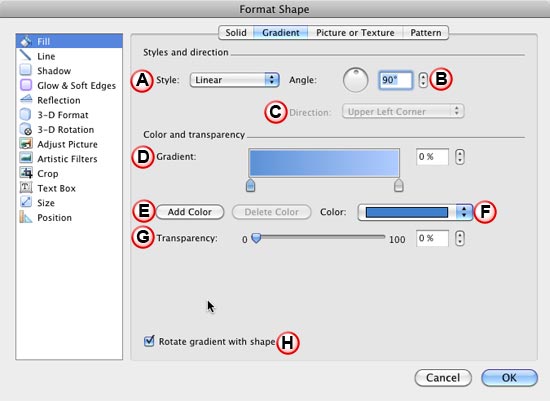Viewport: 550px width, 401px height.
Task: Click the Size category icon
Action: (x=26, y=203)
